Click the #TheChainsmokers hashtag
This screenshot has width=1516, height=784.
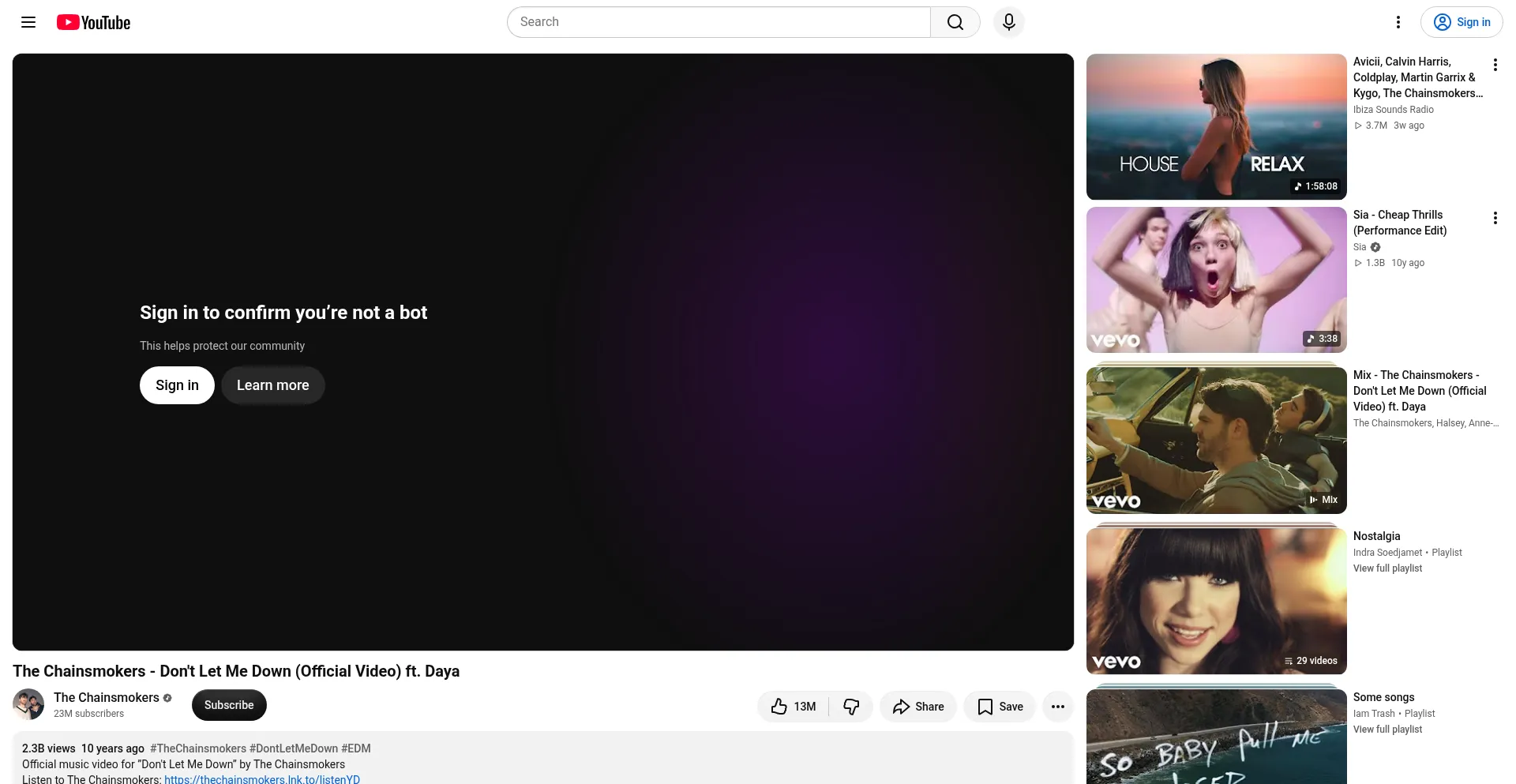tap(198, 748)
